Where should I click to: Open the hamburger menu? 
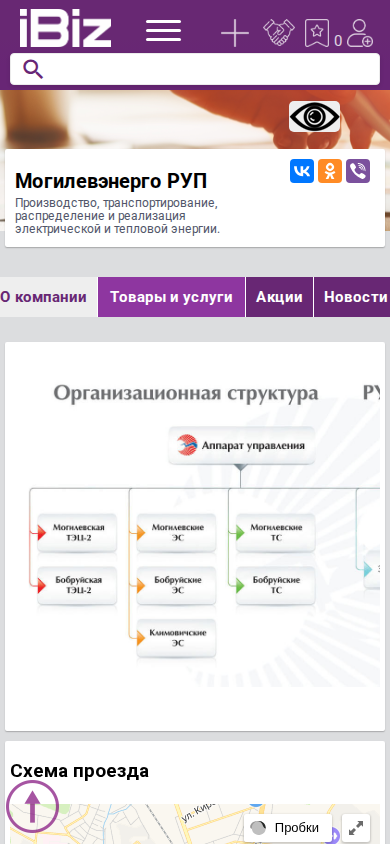click(x=164, y=31)
